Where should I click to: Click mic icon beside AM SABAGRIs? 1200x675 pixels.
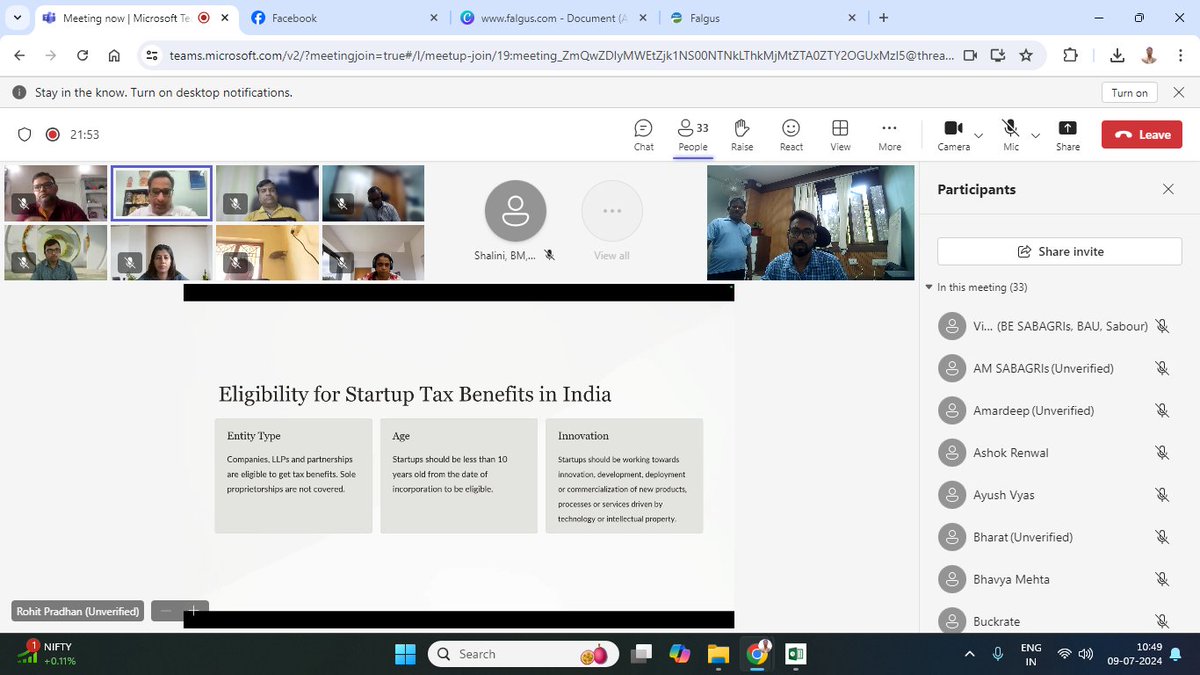coord(1161,368)
